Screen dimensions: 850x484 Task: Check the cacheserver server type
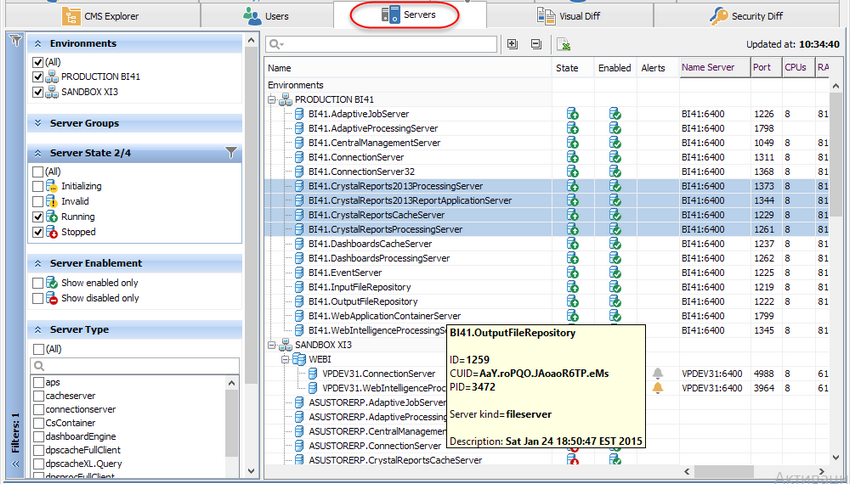click(38, 396)
